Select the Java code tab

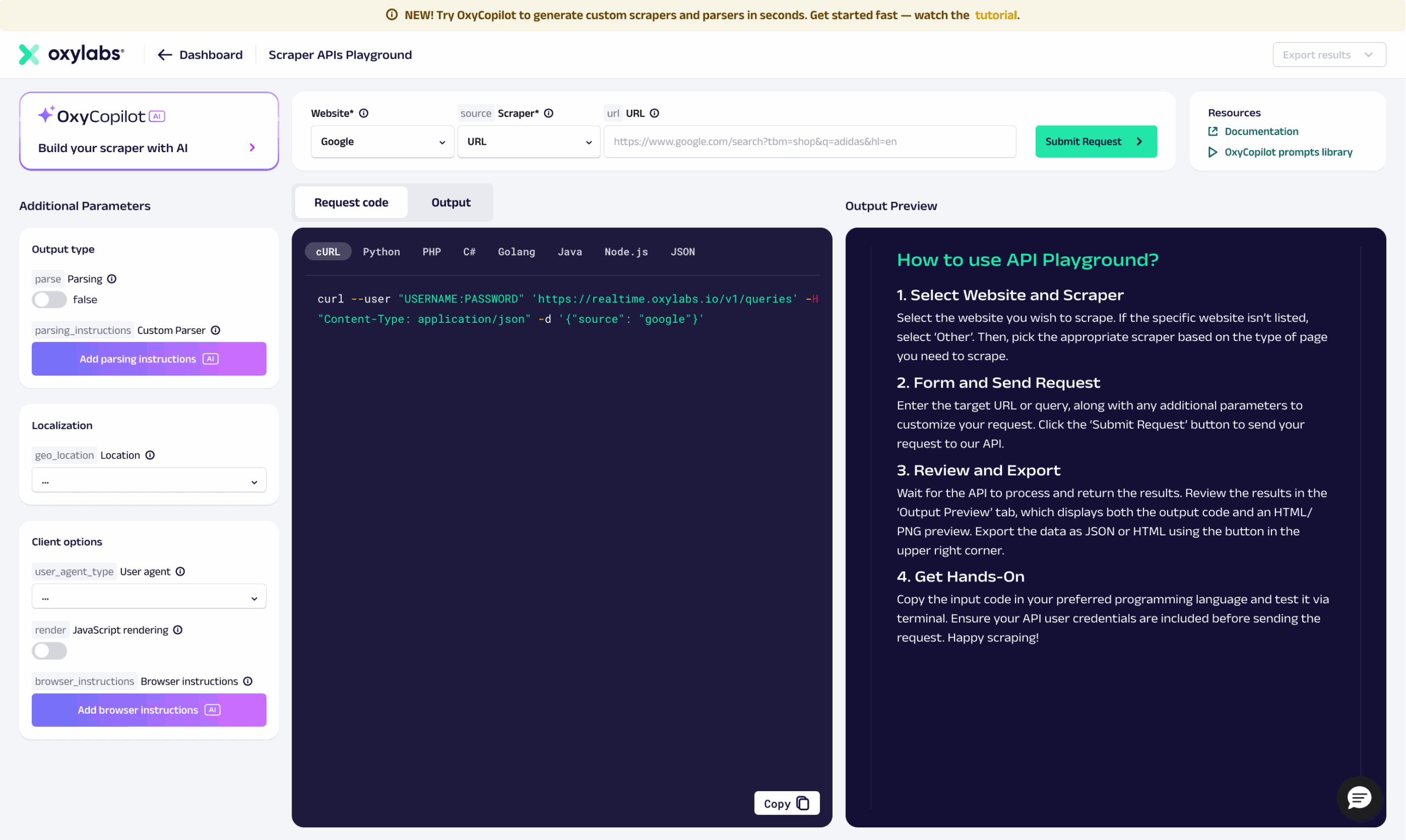570,252
